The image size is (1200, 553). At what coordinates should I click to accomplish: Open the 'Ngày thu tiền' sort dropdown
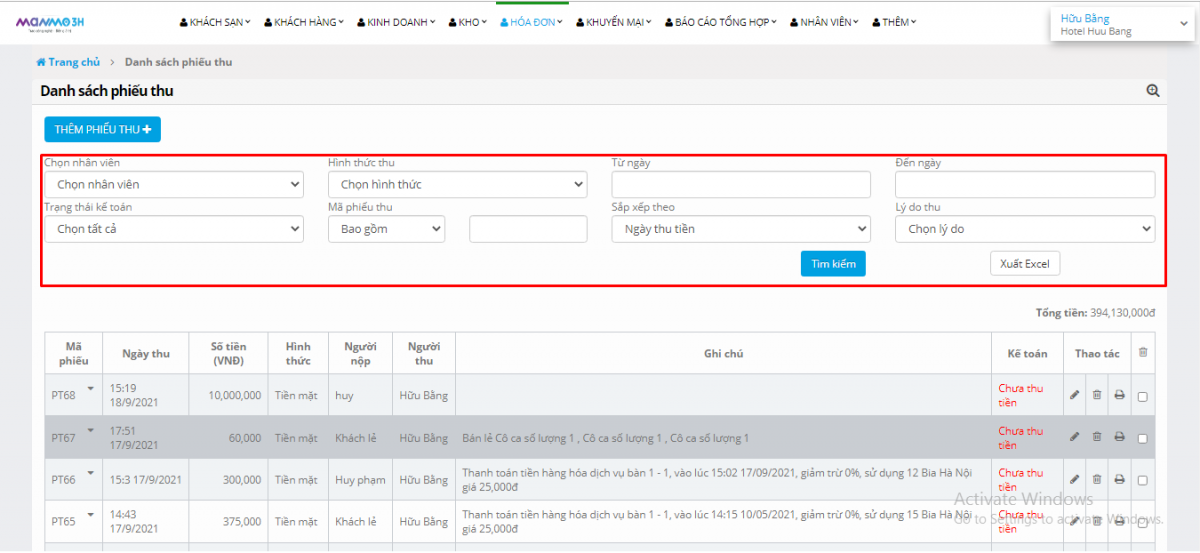point(741,229)
